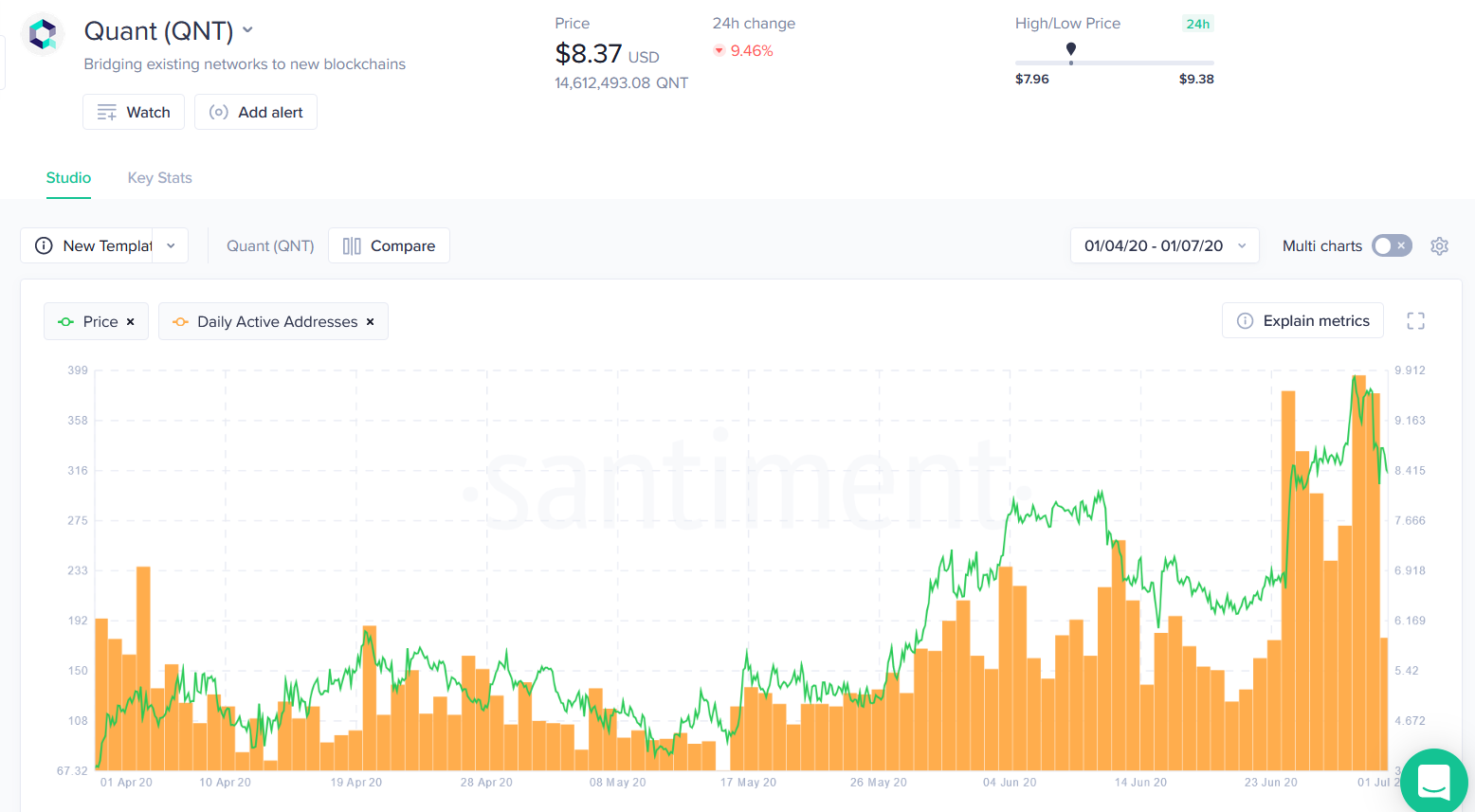This screenshot has height=812, width=1475.
Task: Open the 01/04/20 - 01/07/20 date range picker
Action: pyautogui.click(x=1165, y=245)
